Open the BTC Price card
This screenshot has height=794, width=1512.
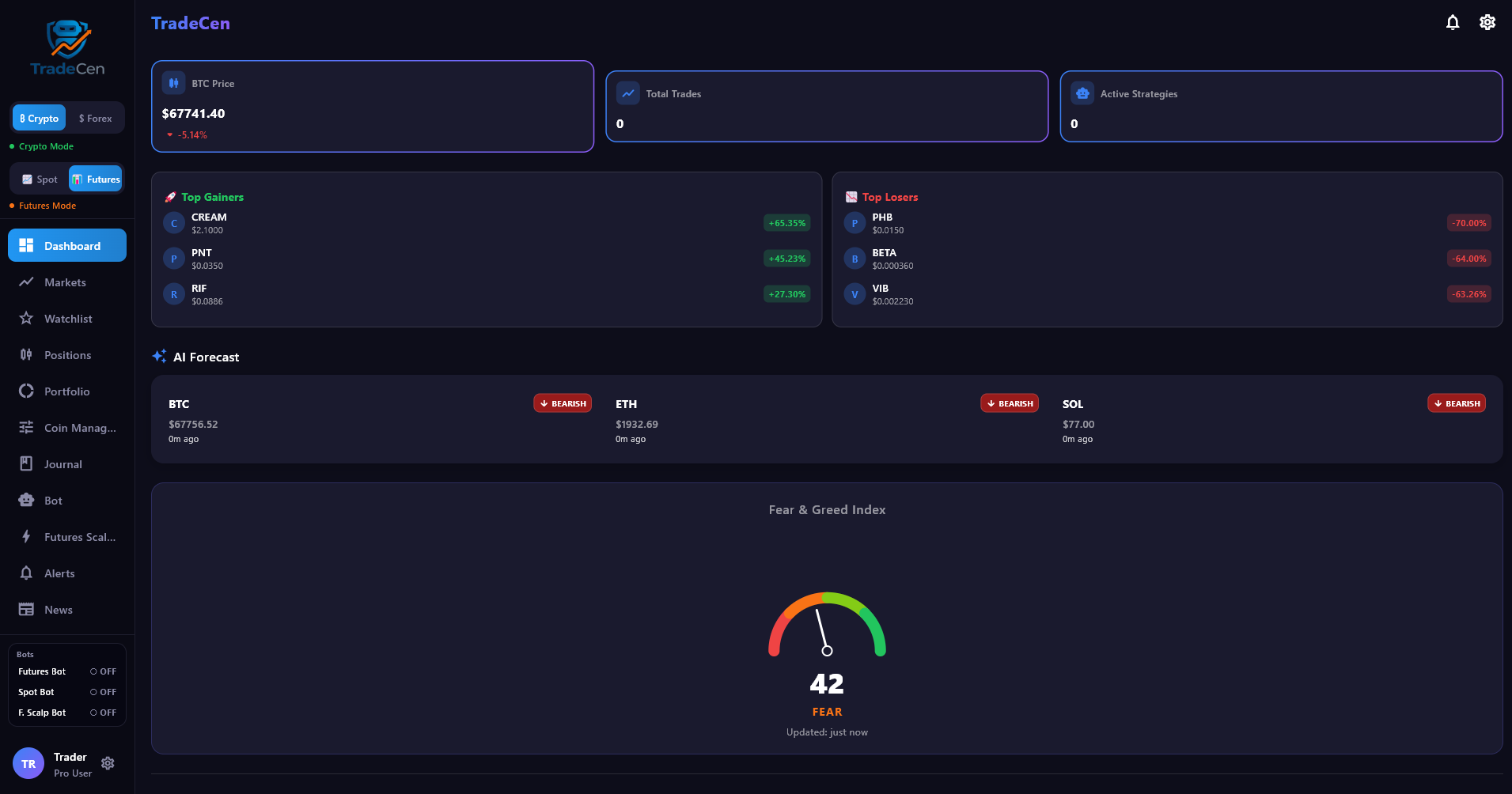coord(373,106)
